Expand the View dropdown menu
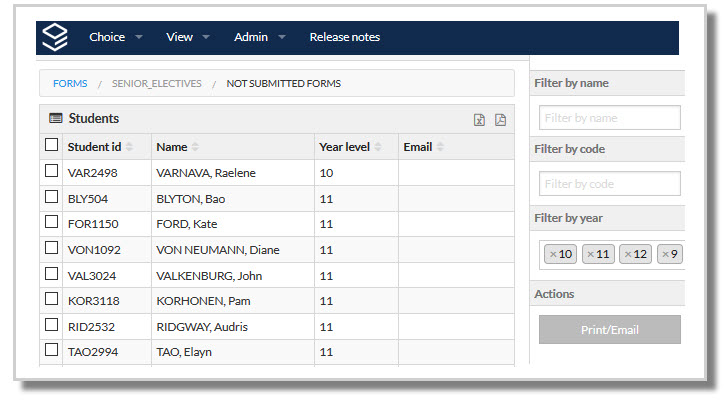 pos(187,37)
